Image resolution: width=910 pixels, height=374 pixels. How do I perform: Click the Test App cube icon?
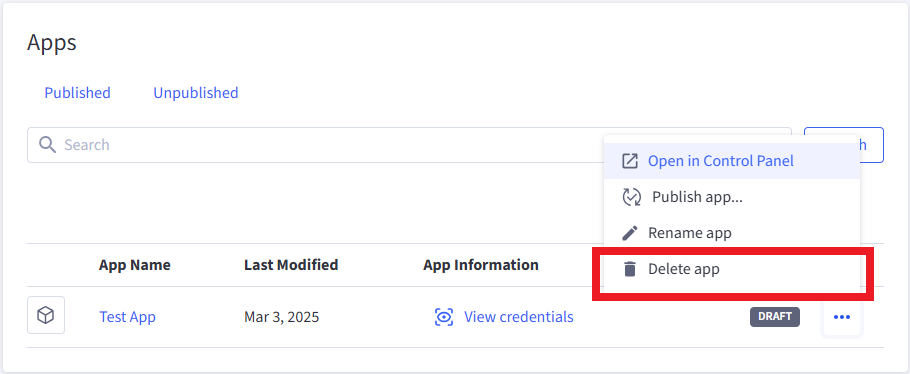(46, 315)
